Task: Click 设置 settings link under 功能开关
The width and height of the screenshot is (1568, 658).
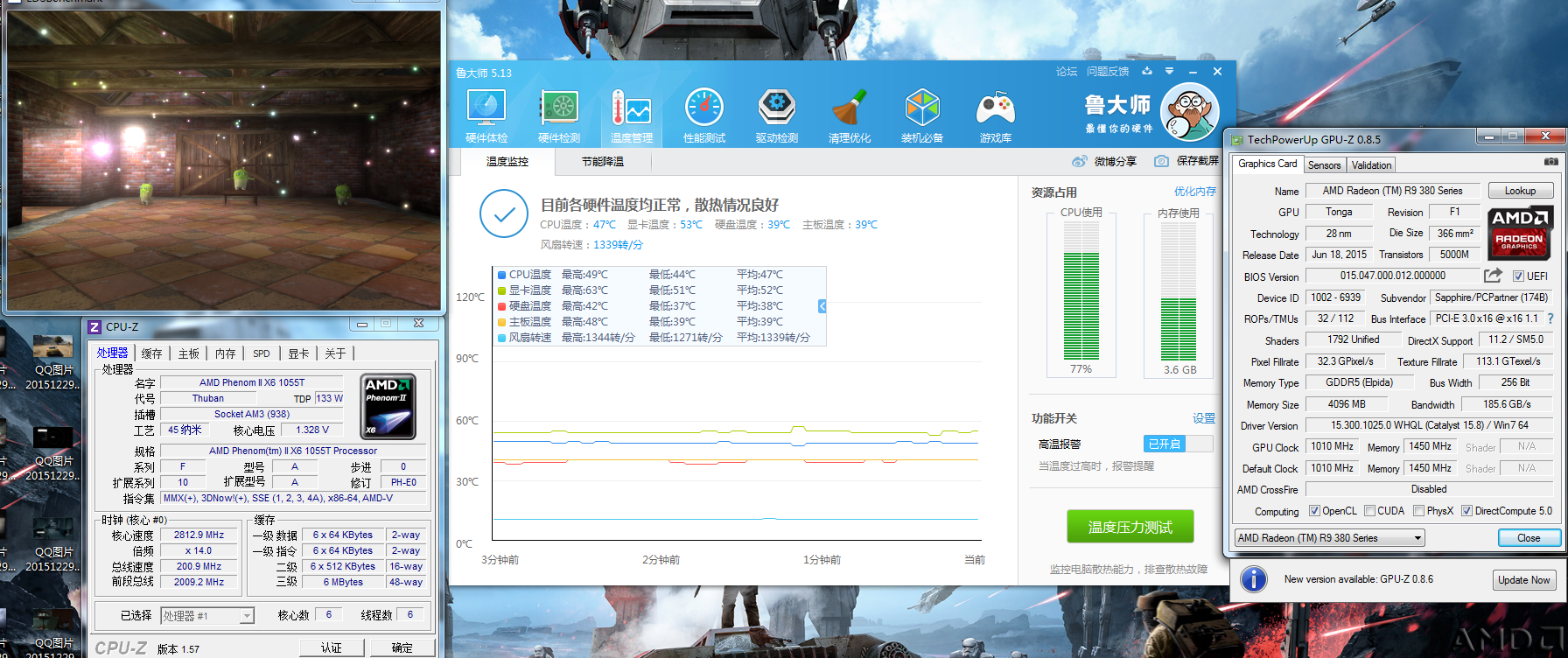Action: 1204,418
